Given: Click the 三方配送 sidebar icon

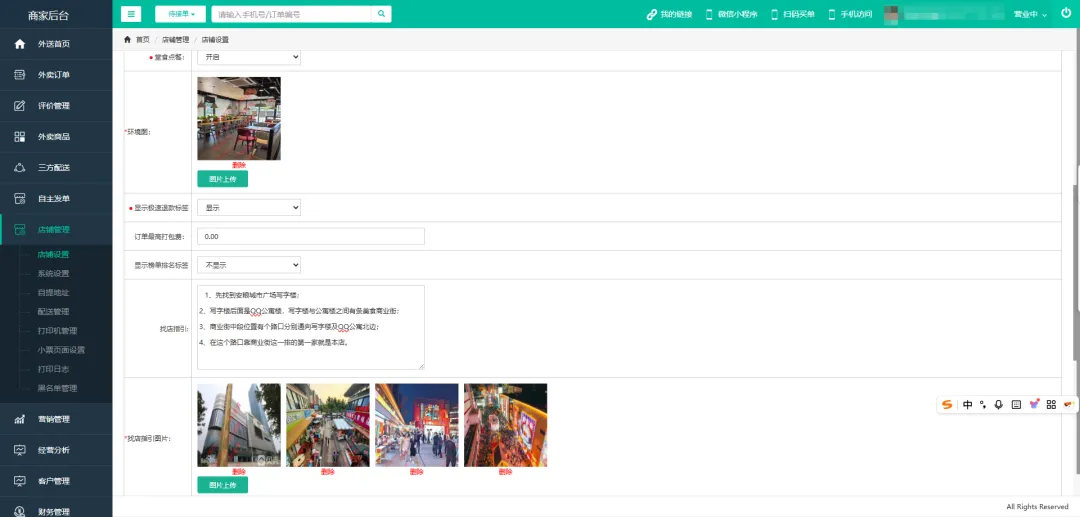Looking at the screenshot, I should pos(20,168).
